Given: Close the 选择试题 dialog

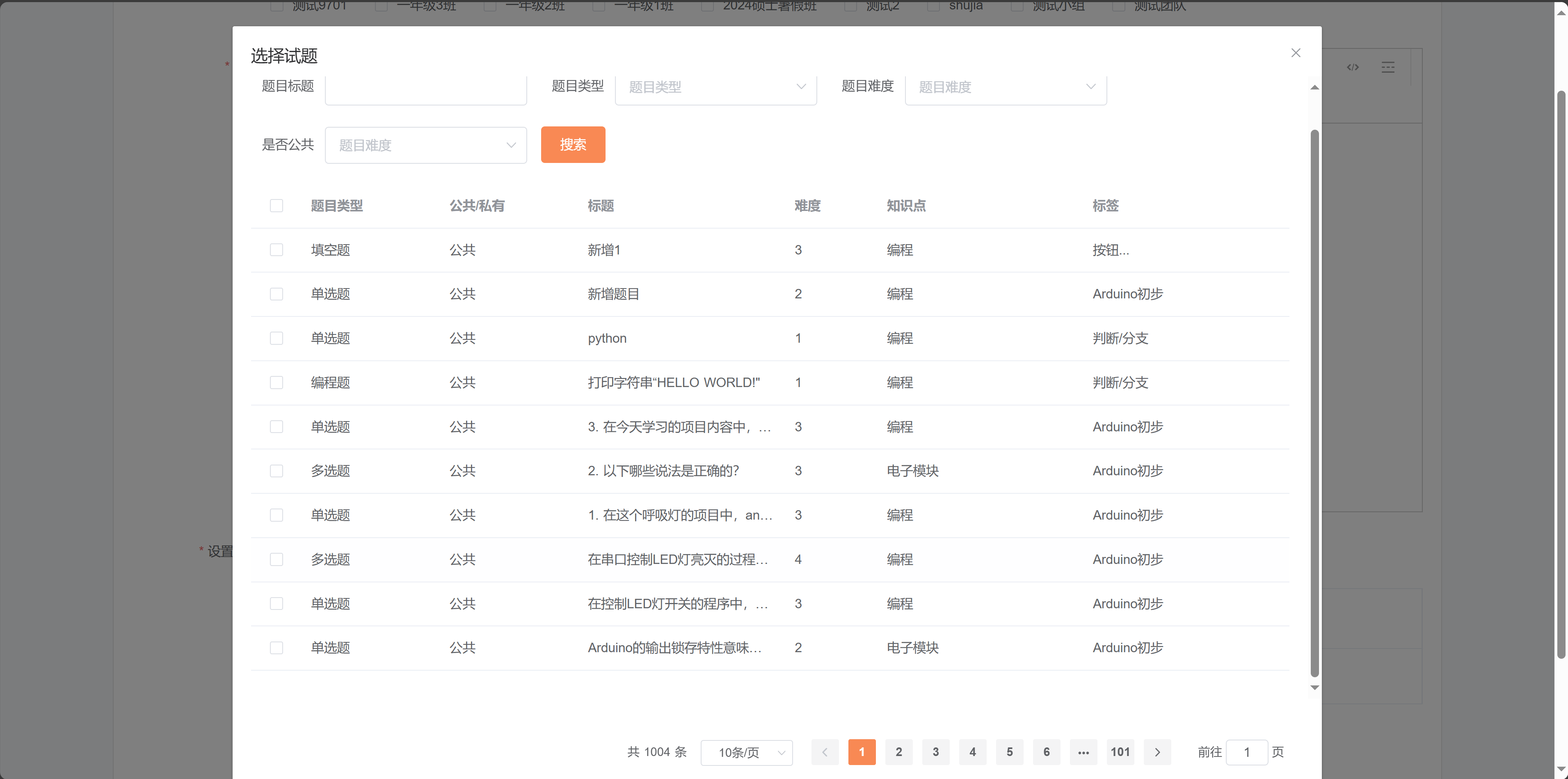Looking at the screenshot, I should pyautogui.click(x=1295, y=53).
